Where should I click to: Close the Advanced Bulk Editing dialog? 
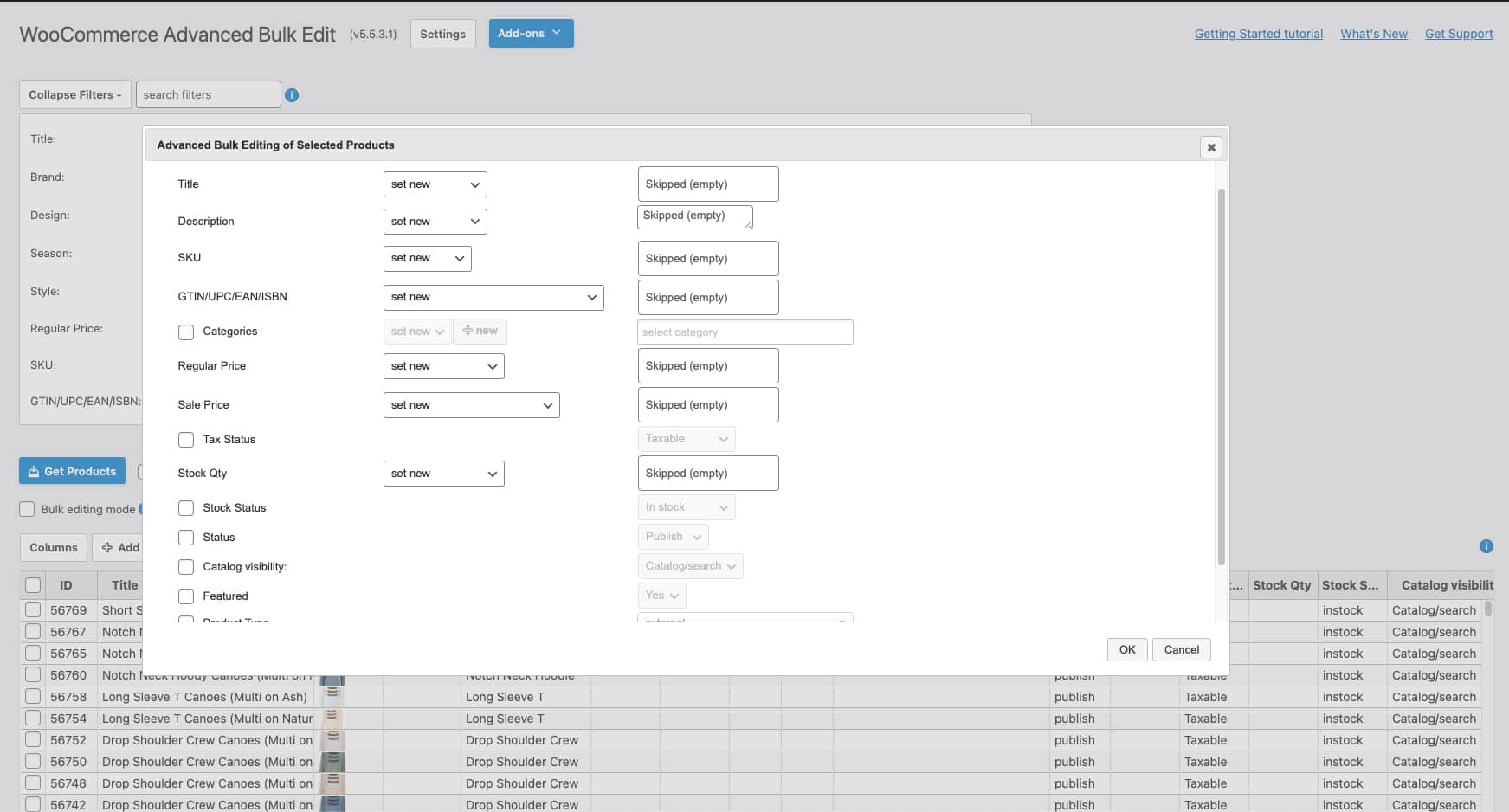point(1211,147)
